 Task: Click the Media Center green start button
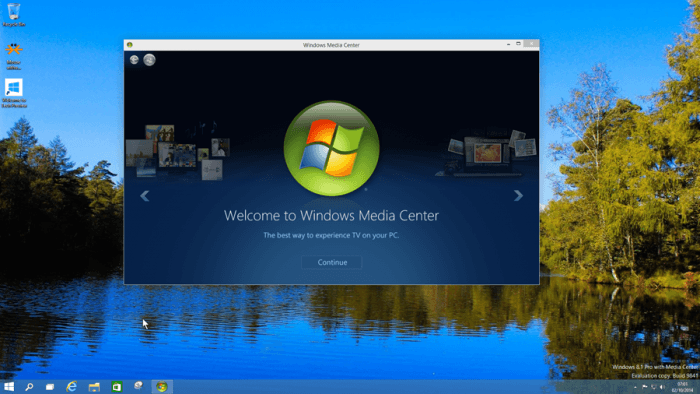point(150,59)
